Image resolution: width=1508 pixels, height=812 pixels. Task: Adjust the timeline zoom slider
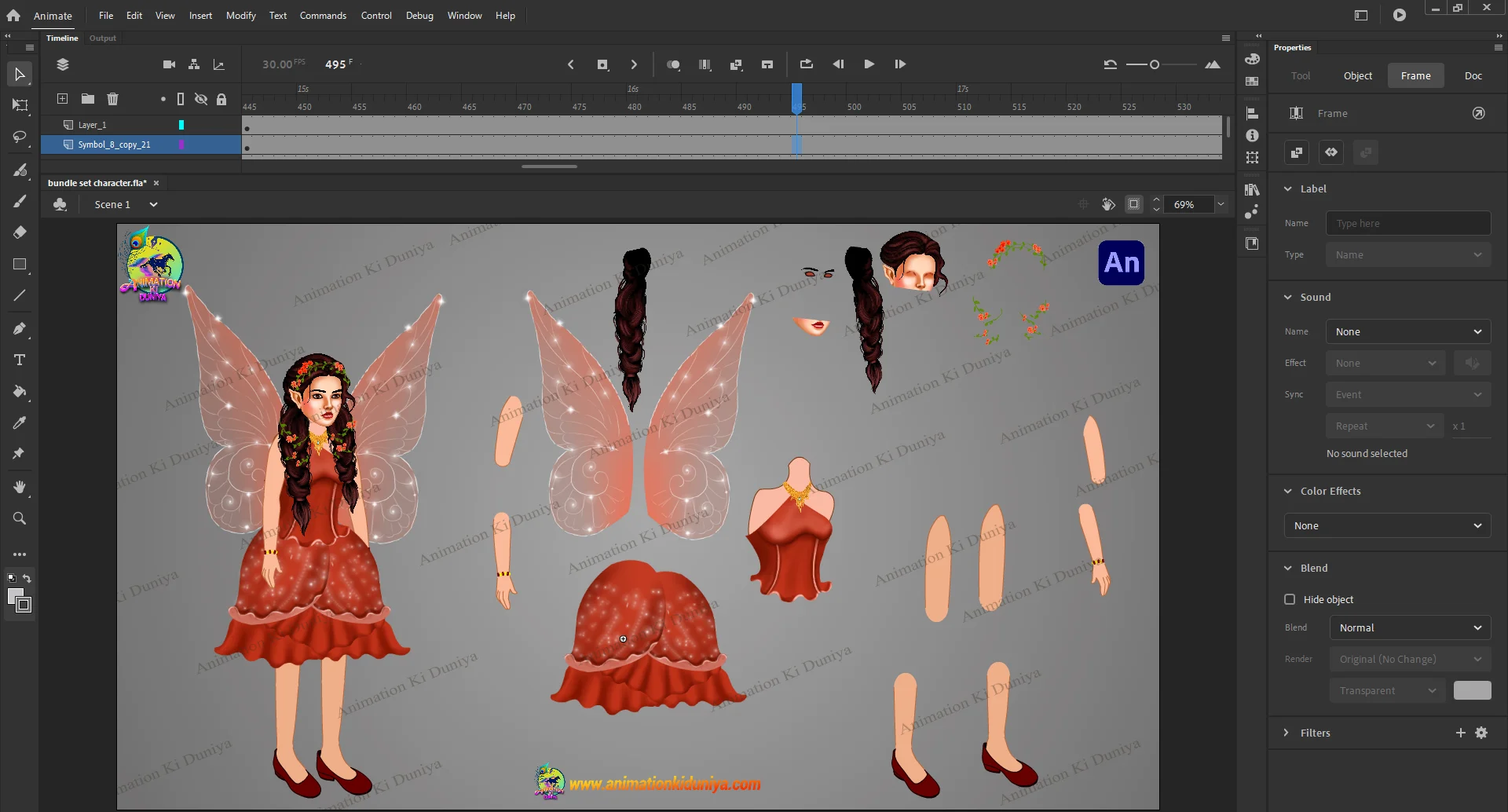pyautogui.click(x=1154, y=64)
